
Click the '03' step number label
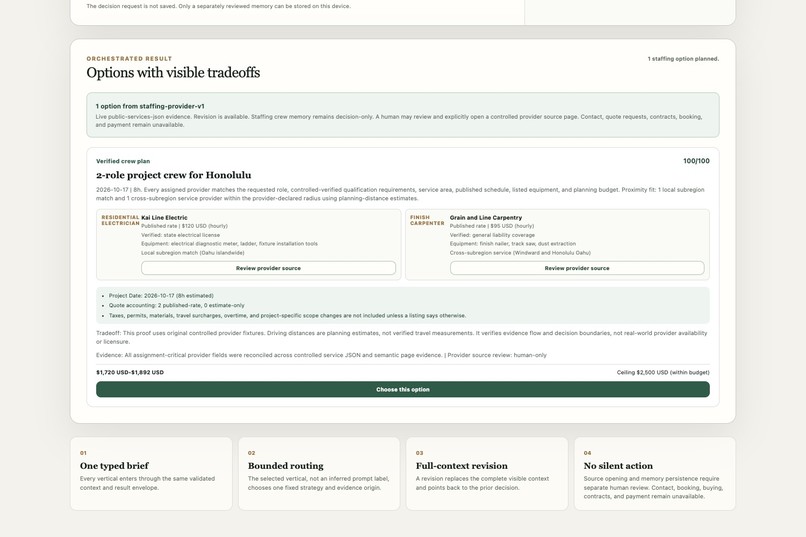[x=419, y=453]
